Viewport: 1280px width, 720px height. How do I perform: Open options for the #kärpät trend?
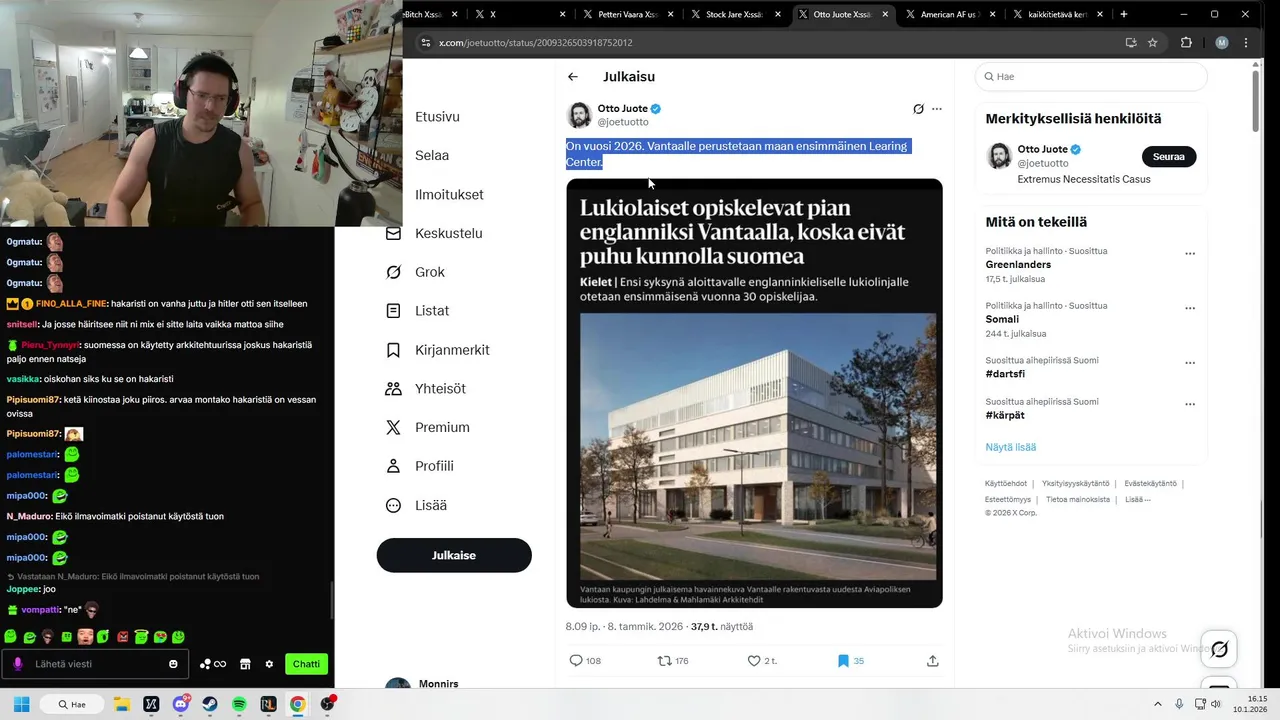coord(1190,404)
